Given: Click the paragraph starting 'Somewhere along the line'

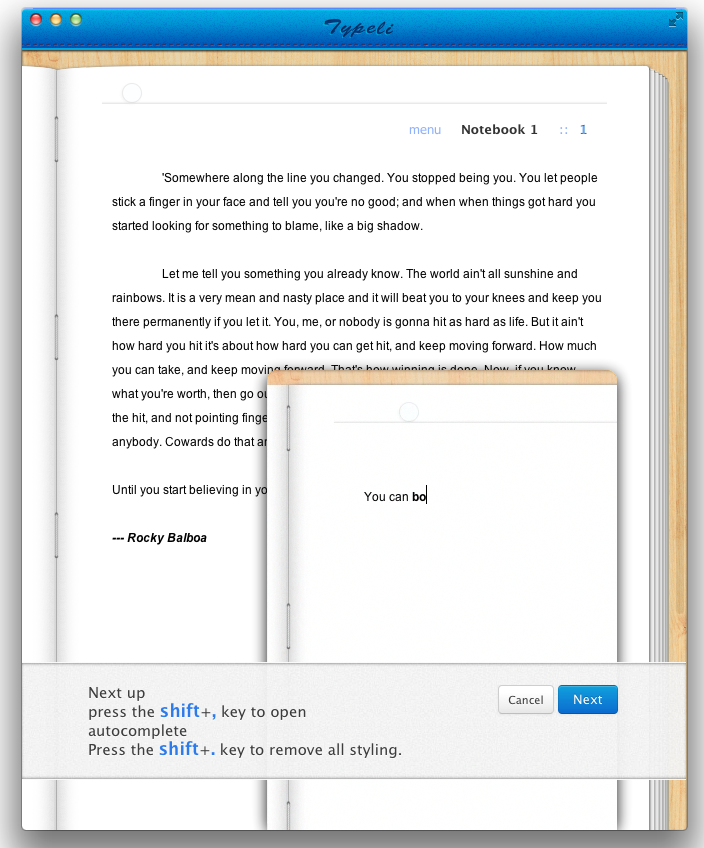Looking at the screenshot, I should click(x=354, y=202).
